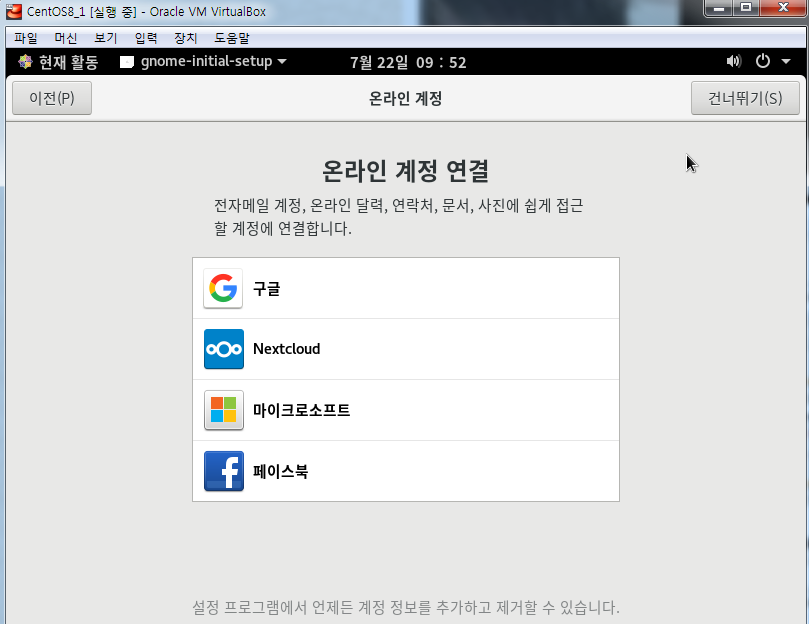Screen dimensions: 809x624
Task: Open the 파일 menu
Action: (x=26, y=38)
